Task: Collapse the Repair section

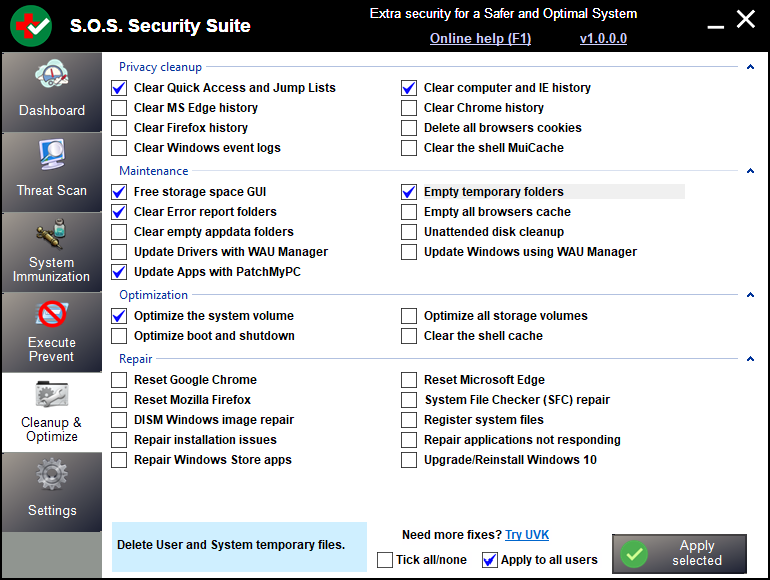Action: point(750,359)
